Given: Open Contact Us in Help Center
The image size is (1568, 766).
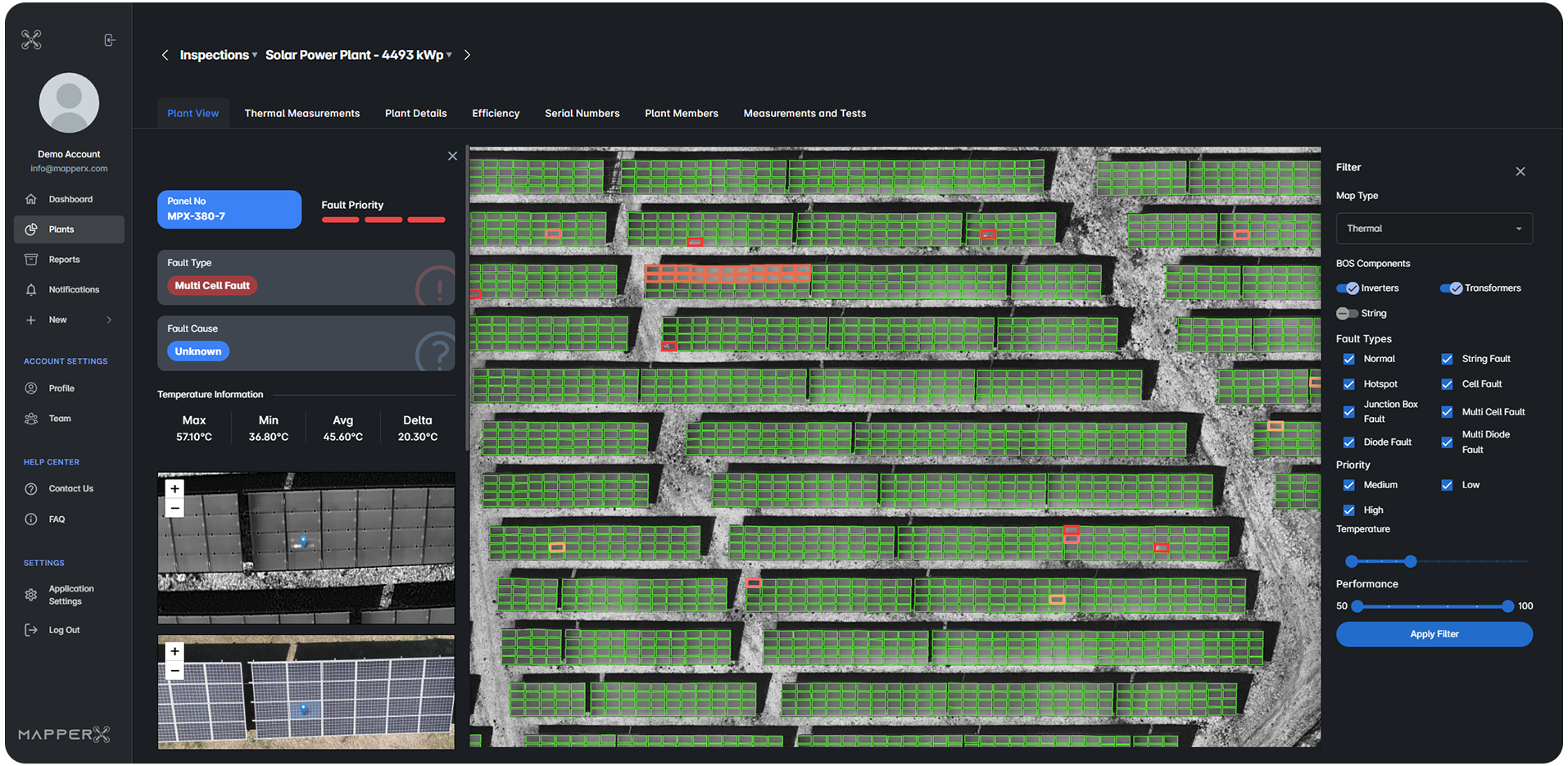Looking at the screenshot, I should pos(69,488).
